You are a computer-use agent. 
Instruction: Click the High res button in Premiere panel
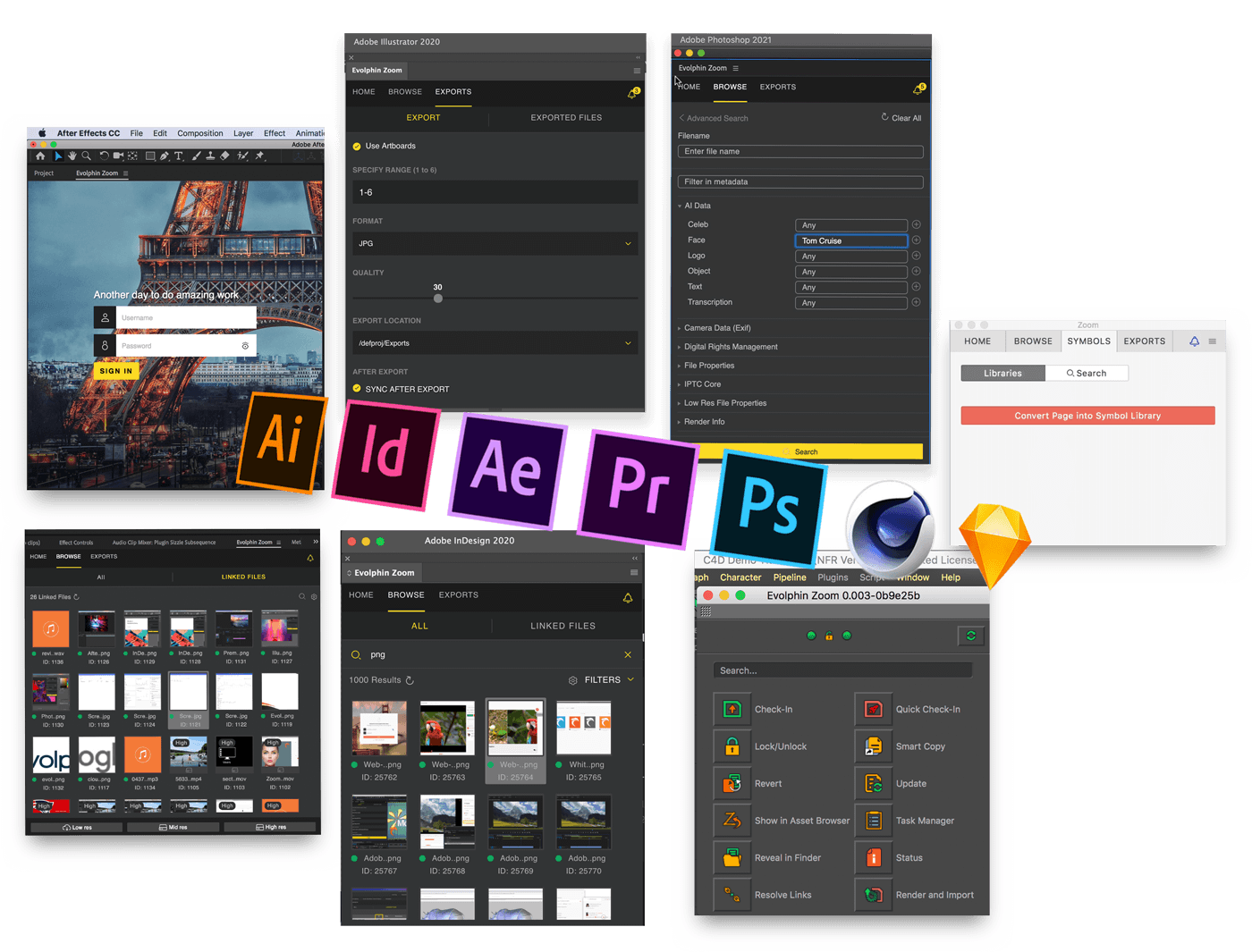click(x=271, y=828)
